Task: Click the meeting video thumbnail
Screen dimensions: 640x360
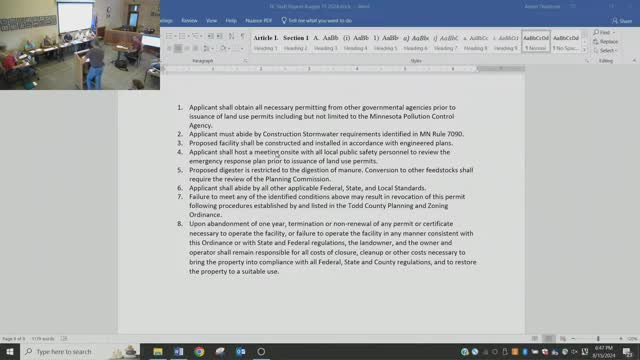Action: (x=80, y=45)
